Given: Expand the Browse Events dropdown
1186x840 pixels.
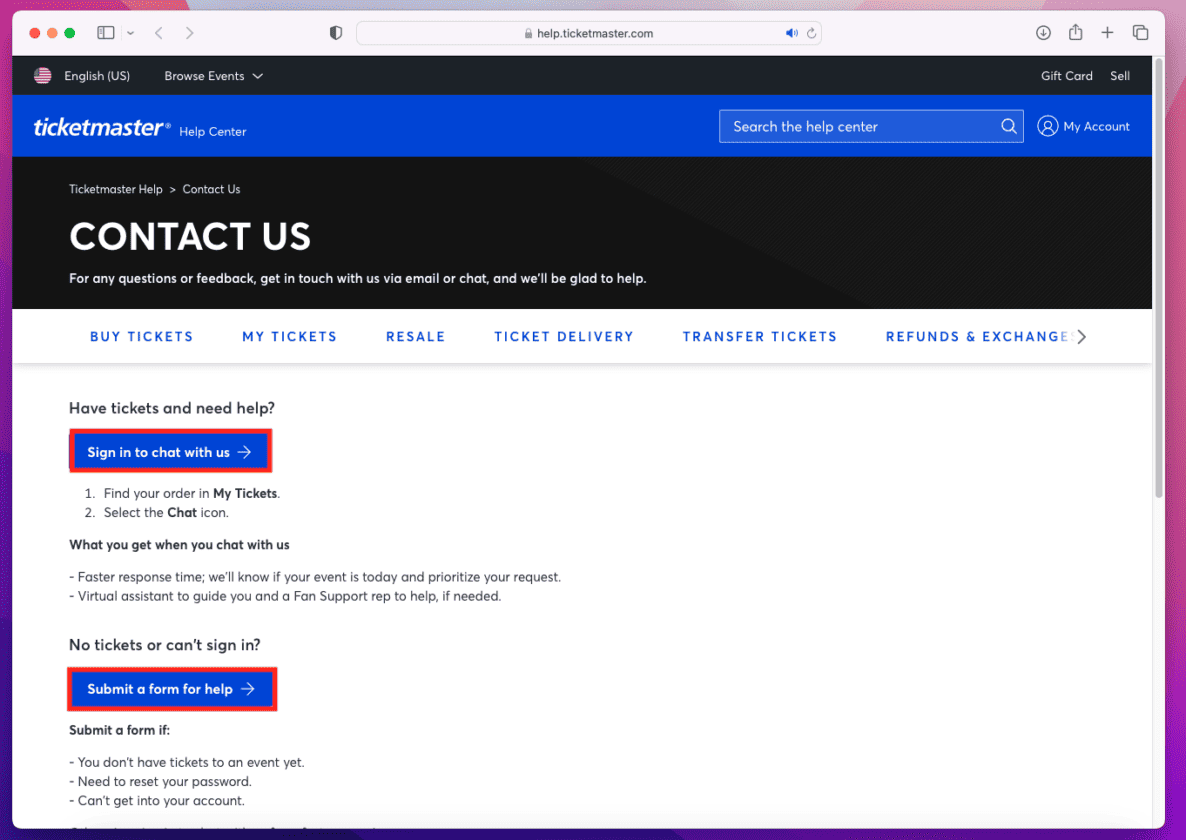Looking at the screenshot, I should pos(213,75).
